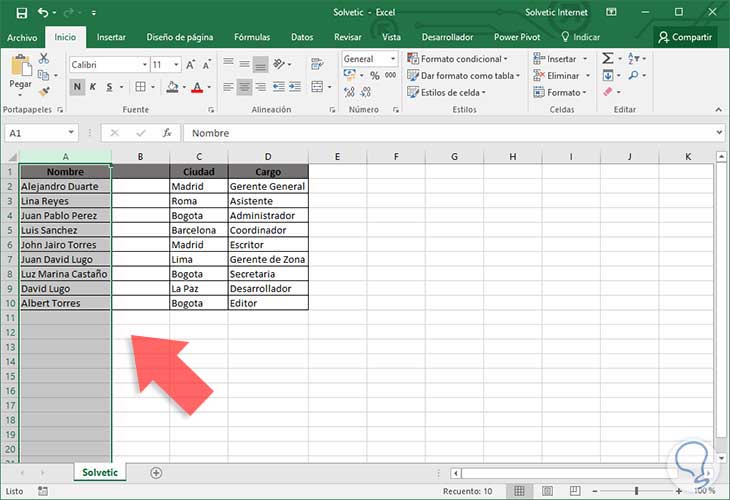Open the Insert Function fx dialog
This screenshot has height=500, width=730.
(x=167, y=133)
